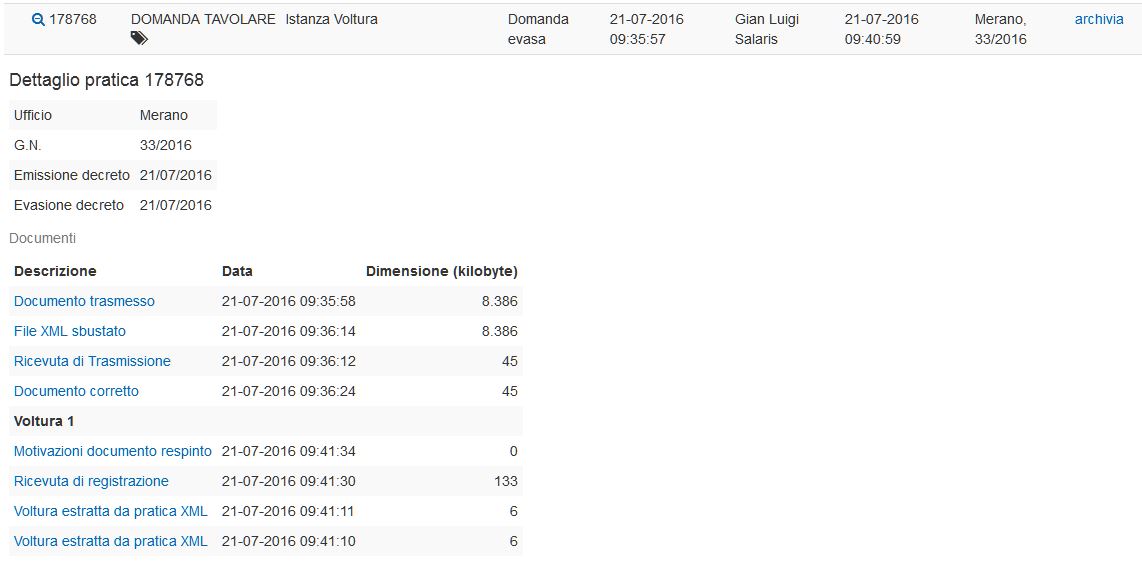Open the Documento trasmesso link
The height and width of the screenshot is (562, 1142).
[84, 301]
